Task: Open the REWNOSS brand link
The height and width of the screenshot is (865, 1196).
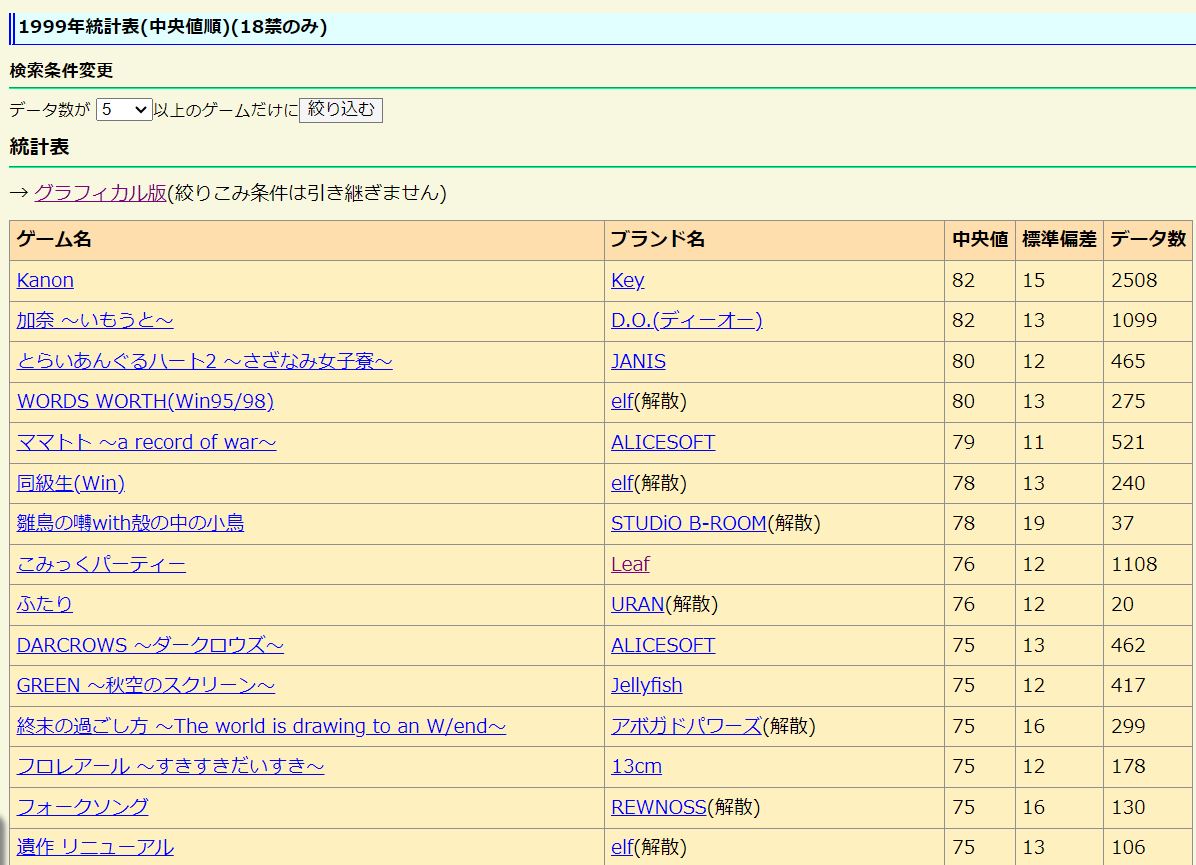Action: [x=659, y=807]
